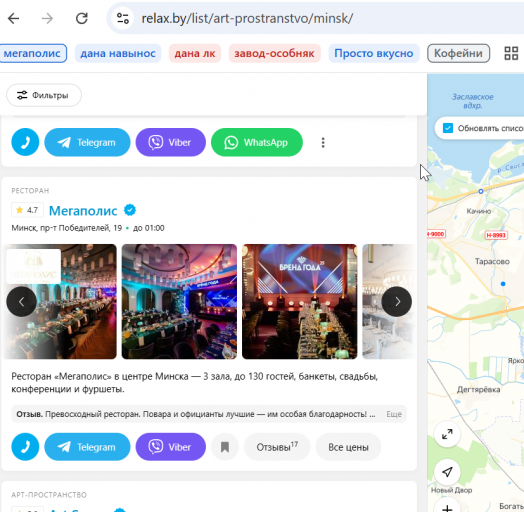Show next photo in Мегаполис gallery

point(397,301)
